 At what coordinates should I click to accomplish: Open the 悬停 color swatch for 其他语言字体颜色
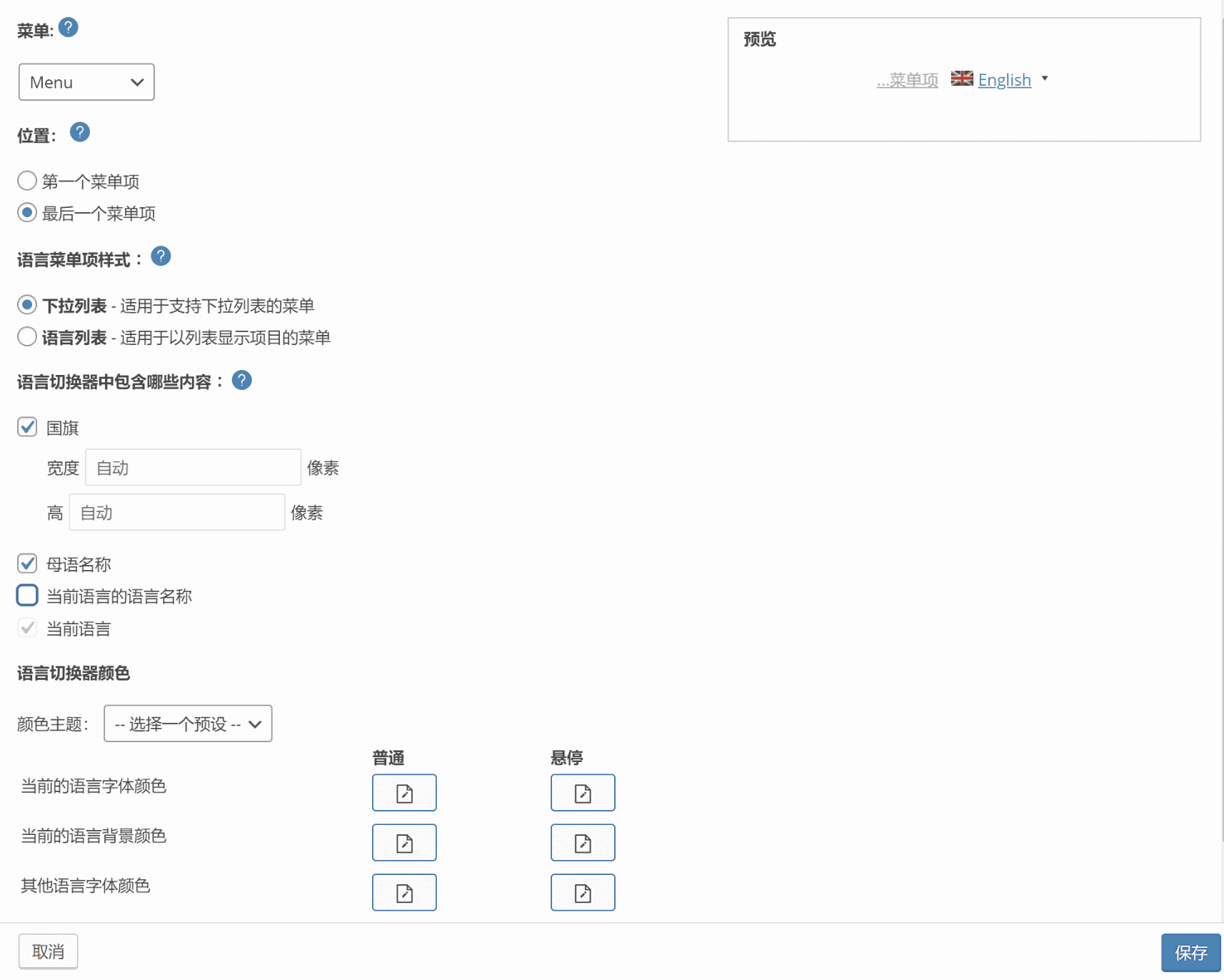583,892
